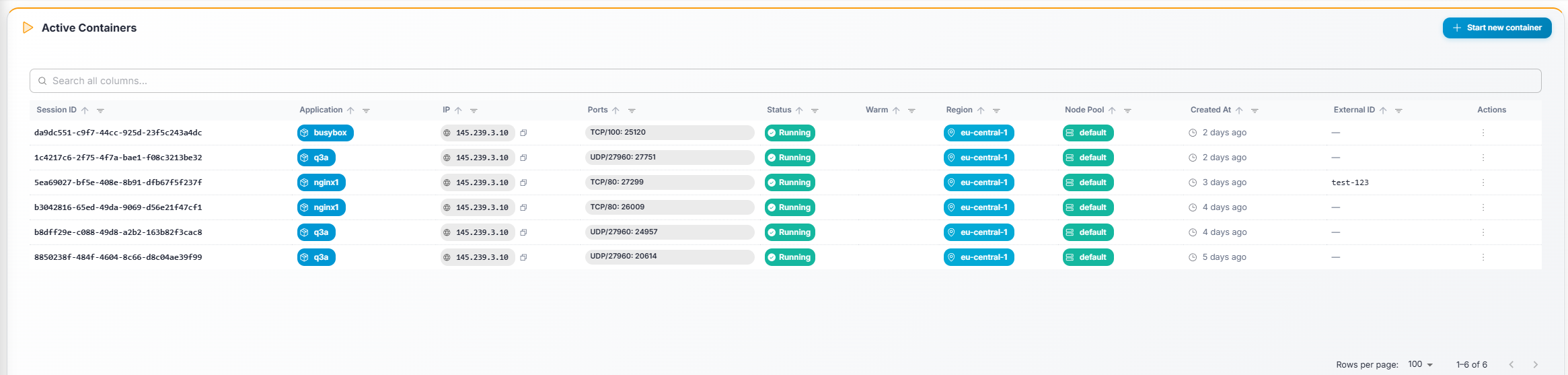
Task: Open actions menu for busybox row
Action: (x=1483, y=133)
